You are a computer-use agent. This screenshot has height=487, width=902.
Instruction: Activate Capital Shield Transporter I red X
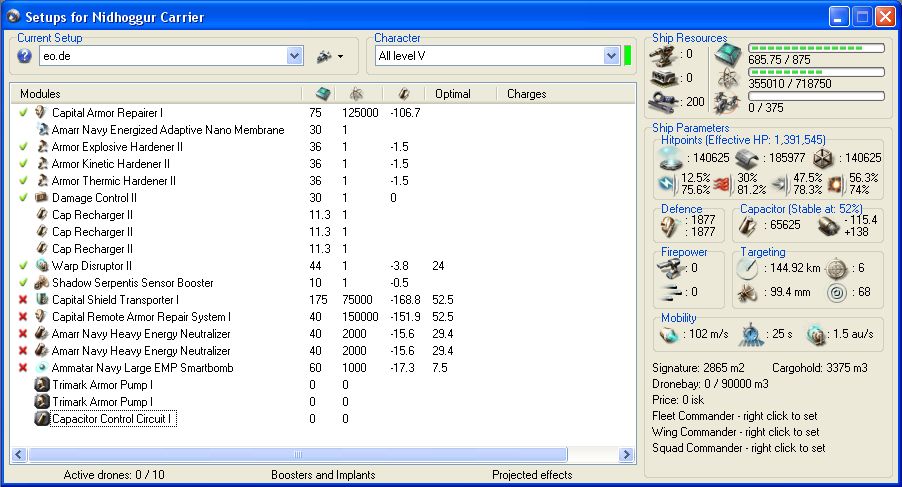pyautogui.click(x=23, y=300)
